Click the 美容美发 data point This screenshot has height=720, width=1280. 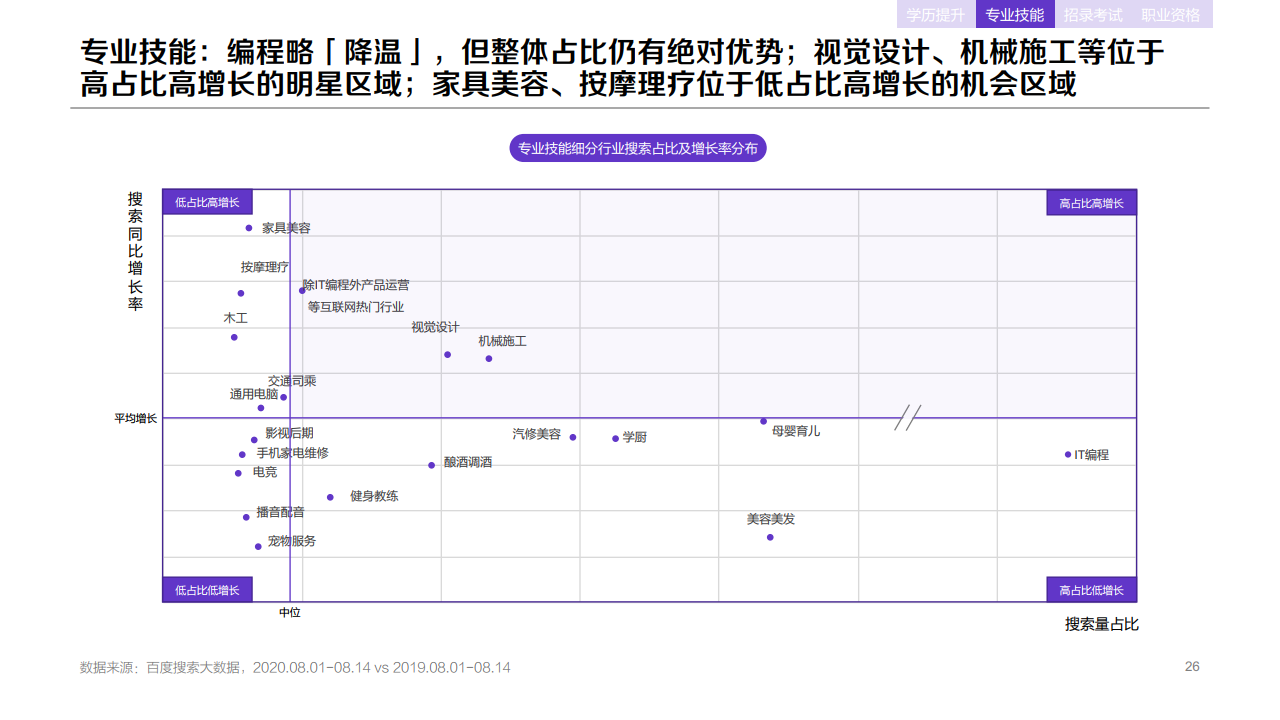[768, 536]
